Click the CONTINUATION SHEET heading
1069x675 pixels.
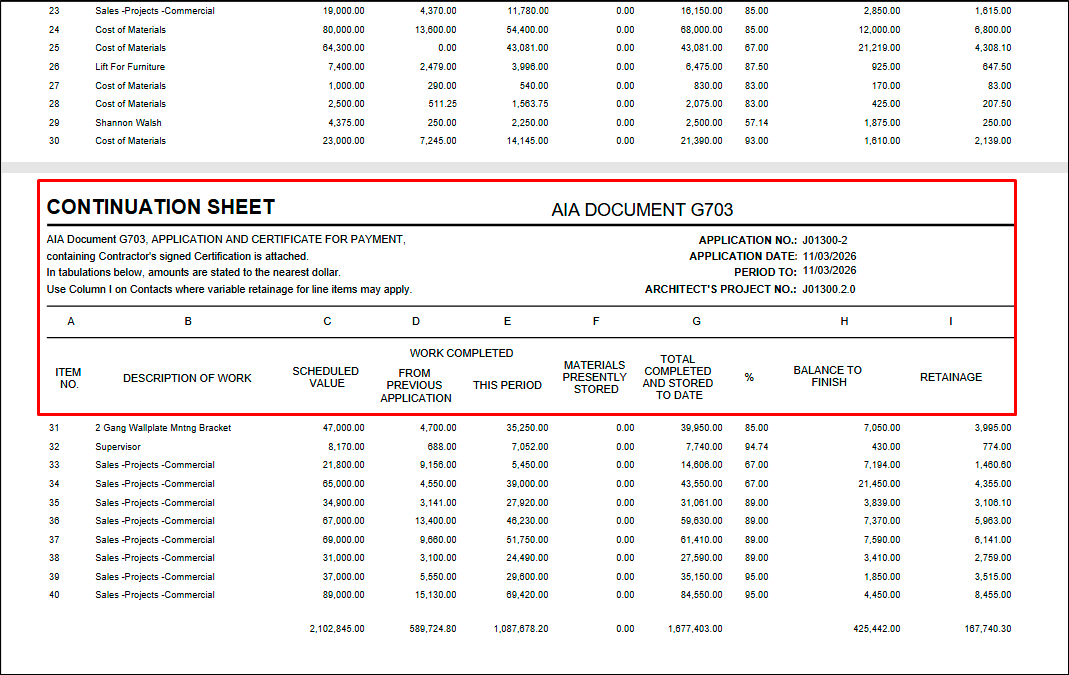click(161, 208)
